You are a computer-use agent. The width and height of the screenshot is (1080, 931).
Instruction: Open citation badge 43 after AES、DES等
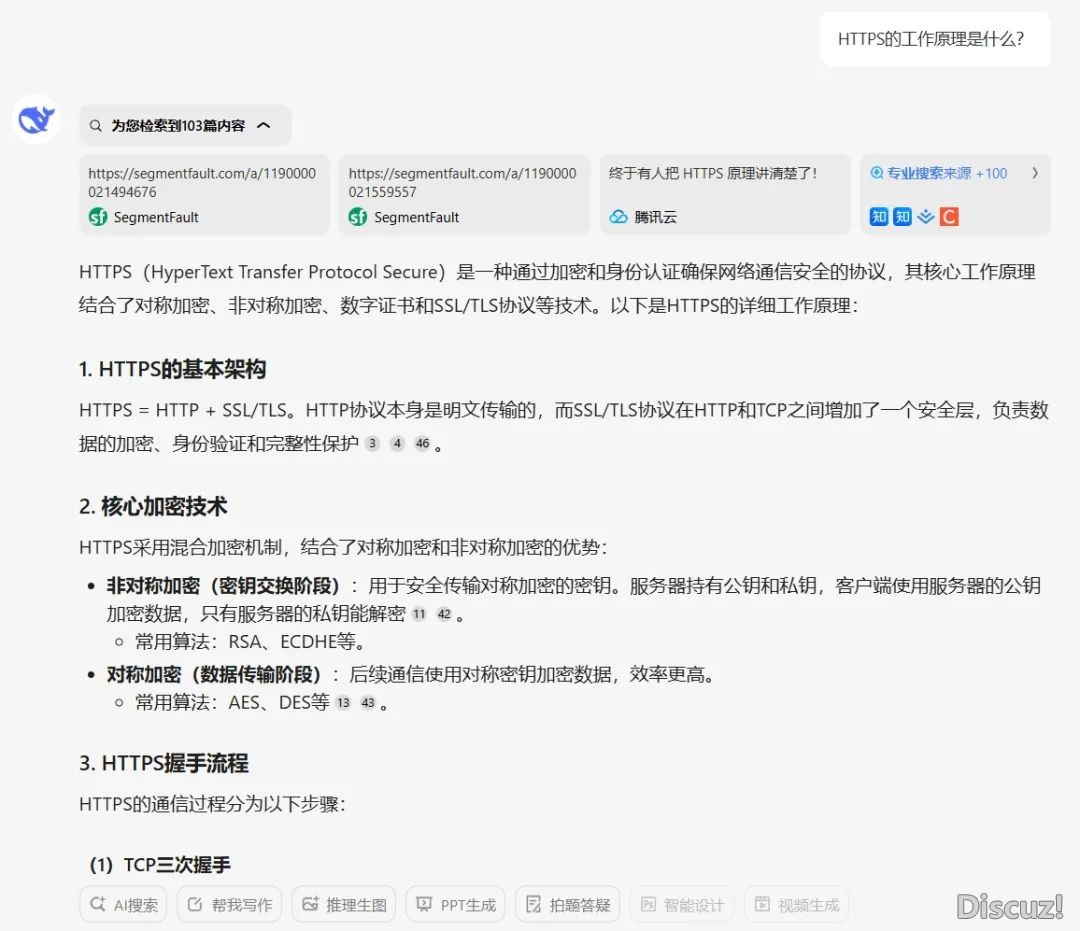tap(368, 703)
